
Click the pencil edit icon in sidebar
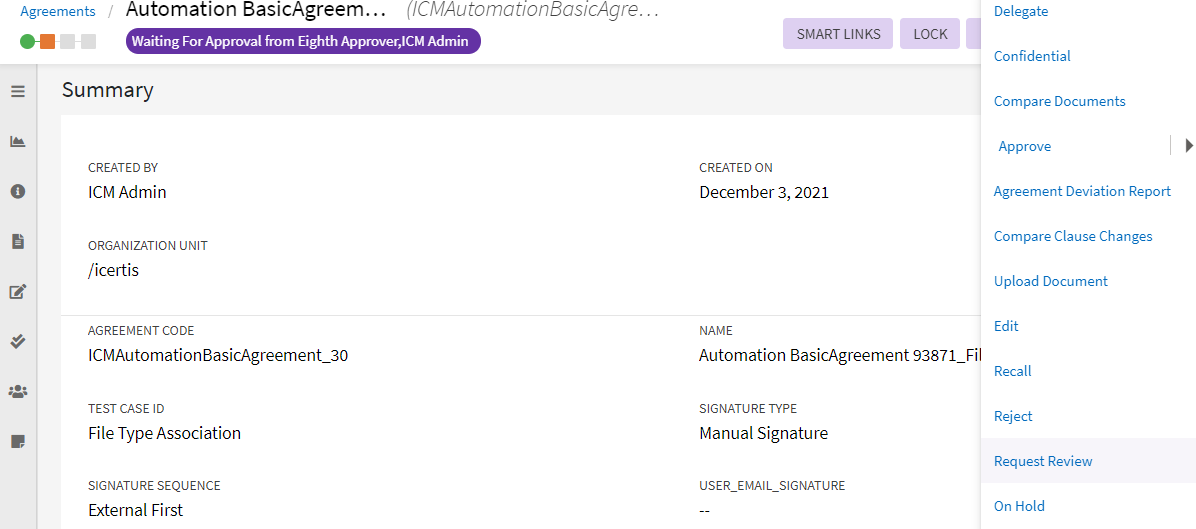[x=17, y=292]
